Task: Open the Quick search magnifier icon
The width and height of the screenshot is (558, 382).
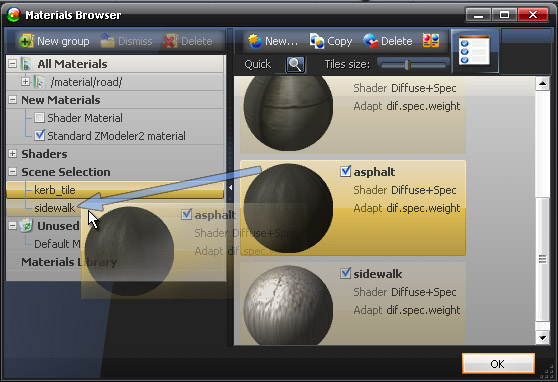Action: click(x=295, y=65)
